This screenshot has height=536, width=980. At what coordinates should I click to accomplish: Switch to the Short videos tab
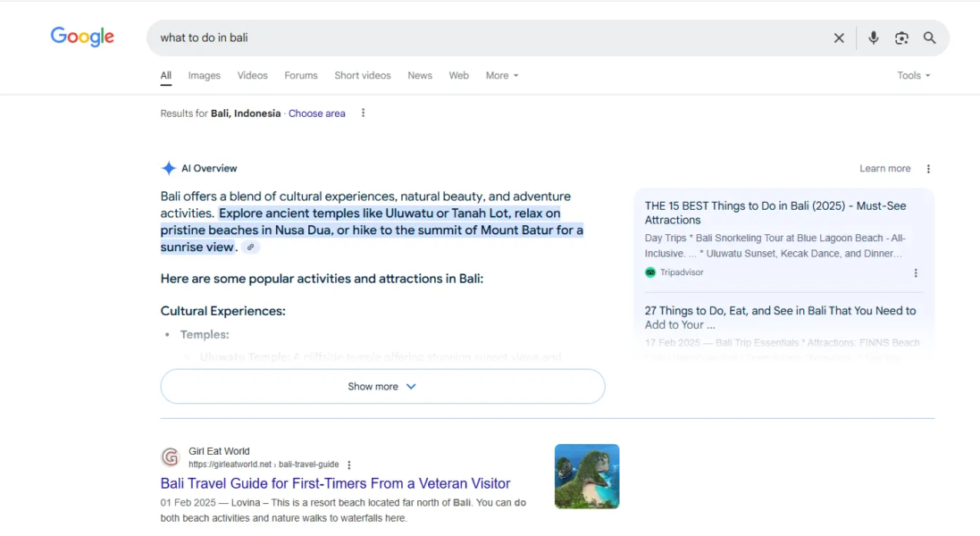[362, 76]
